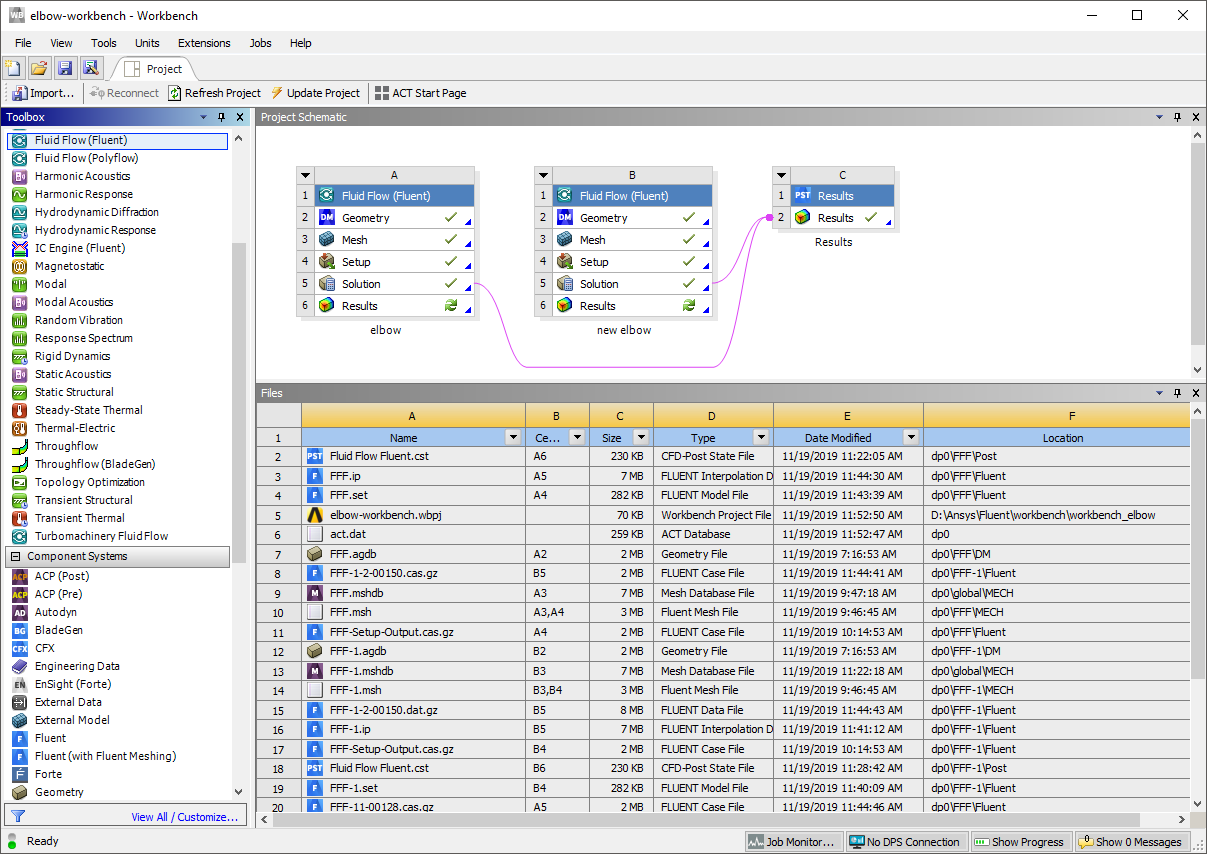Switch to the Project tab
1207x854 pixels.
pyautogui.click(x=155, y=69)
